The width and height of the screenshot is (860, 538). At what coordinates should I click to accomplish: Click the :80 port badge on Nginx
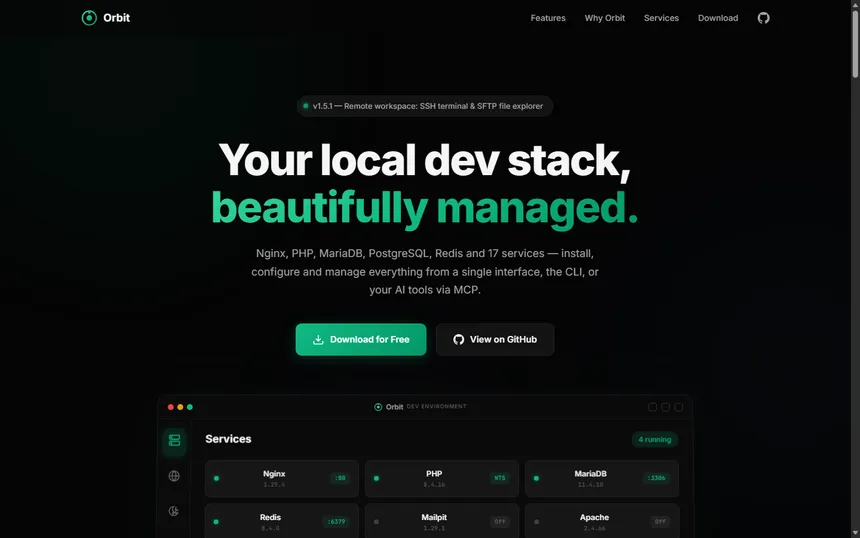[x=340, y=478]
